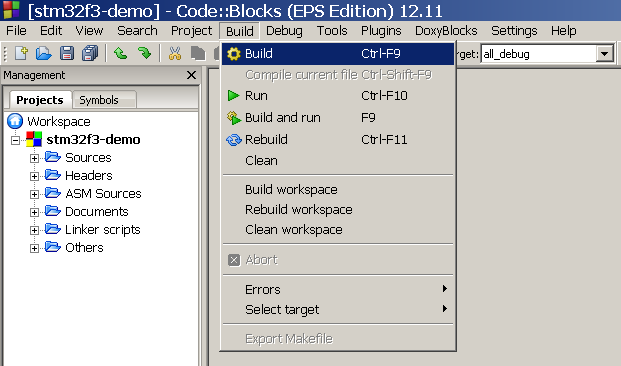Select Build and run menu entry
Screen dimensions: 621x366
[x=338, y=118]
